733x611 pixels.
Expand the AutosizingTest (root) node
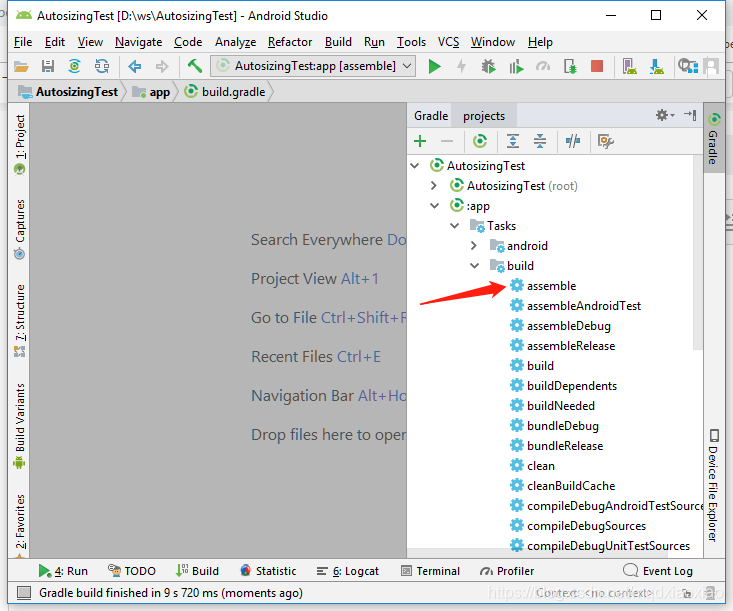pyautogui.click(x=434, y=186)
